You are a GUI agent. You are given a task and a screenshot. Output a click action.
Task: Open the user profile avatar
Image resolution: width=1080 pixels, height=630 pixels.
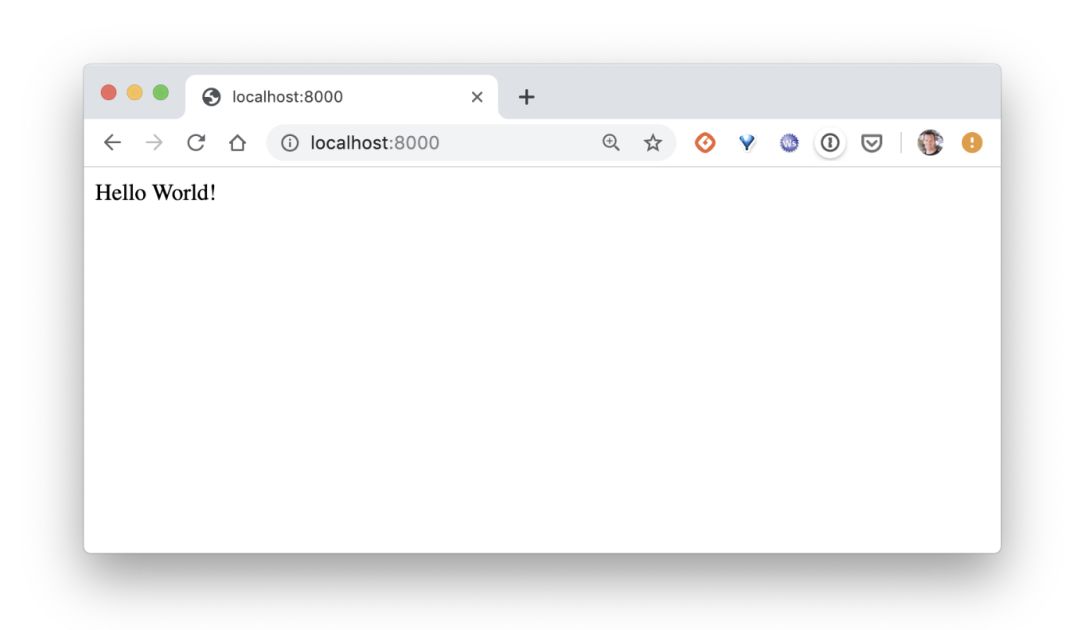coord(930,143)
